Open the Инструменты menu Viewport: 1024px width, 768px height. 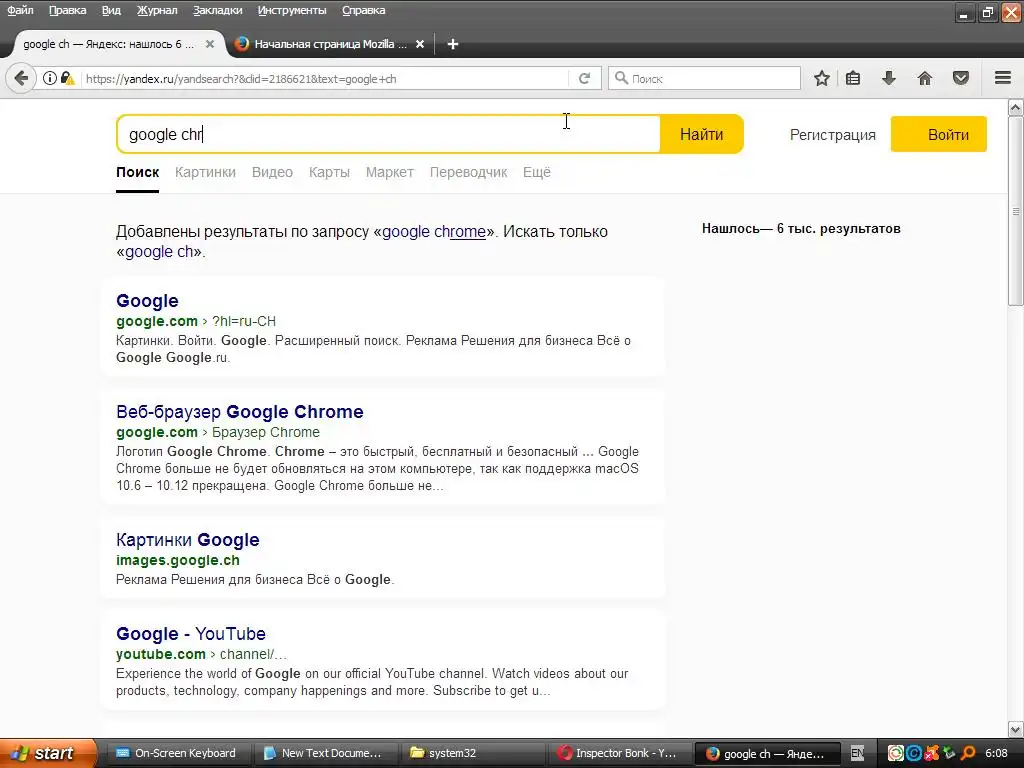[x=292, y=10]
